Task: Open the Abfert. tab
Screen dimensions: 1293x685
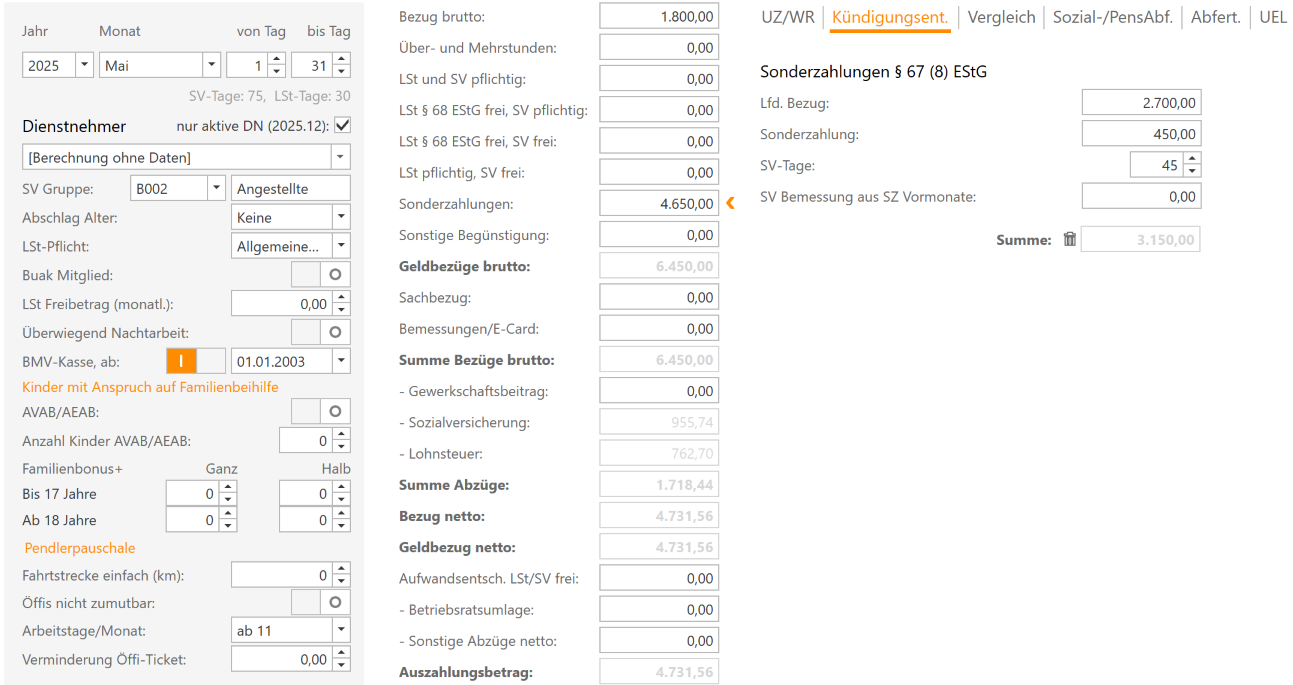Action: 1215,17
